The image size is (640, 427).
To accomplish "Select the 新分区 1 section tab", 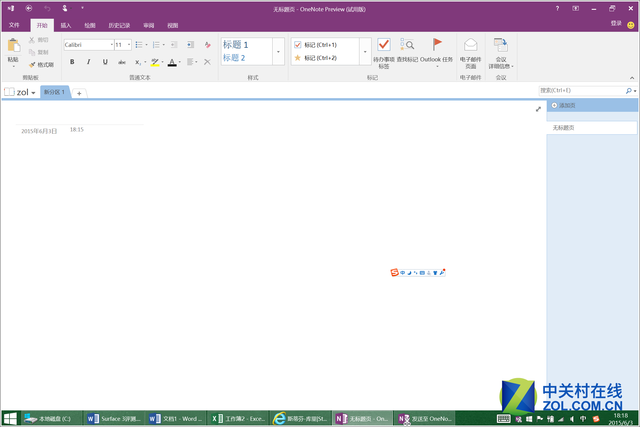I will (54, 92).
